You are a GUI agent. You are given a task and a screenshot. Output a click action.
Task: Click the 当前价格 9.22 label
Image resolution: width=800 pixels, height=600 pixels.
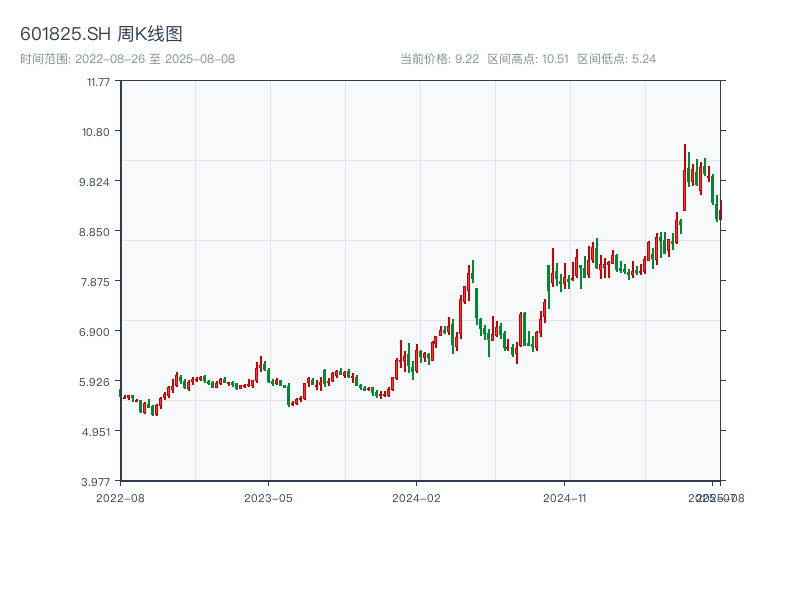(x=440, y=59)
